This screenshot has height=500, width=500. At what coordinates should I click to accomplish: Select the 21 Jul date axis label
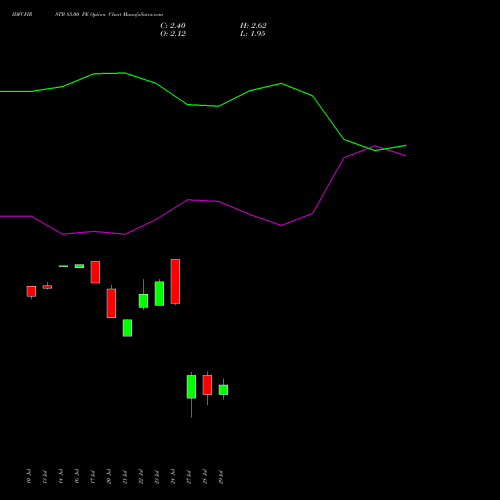tap(125, 476)
